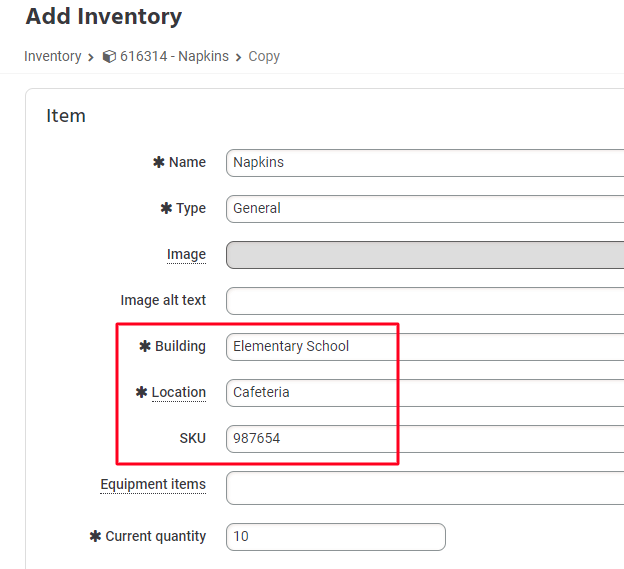The image size is (624, 569).
Task: Click the Copy breadcrumb item
Action: [264, 57]
